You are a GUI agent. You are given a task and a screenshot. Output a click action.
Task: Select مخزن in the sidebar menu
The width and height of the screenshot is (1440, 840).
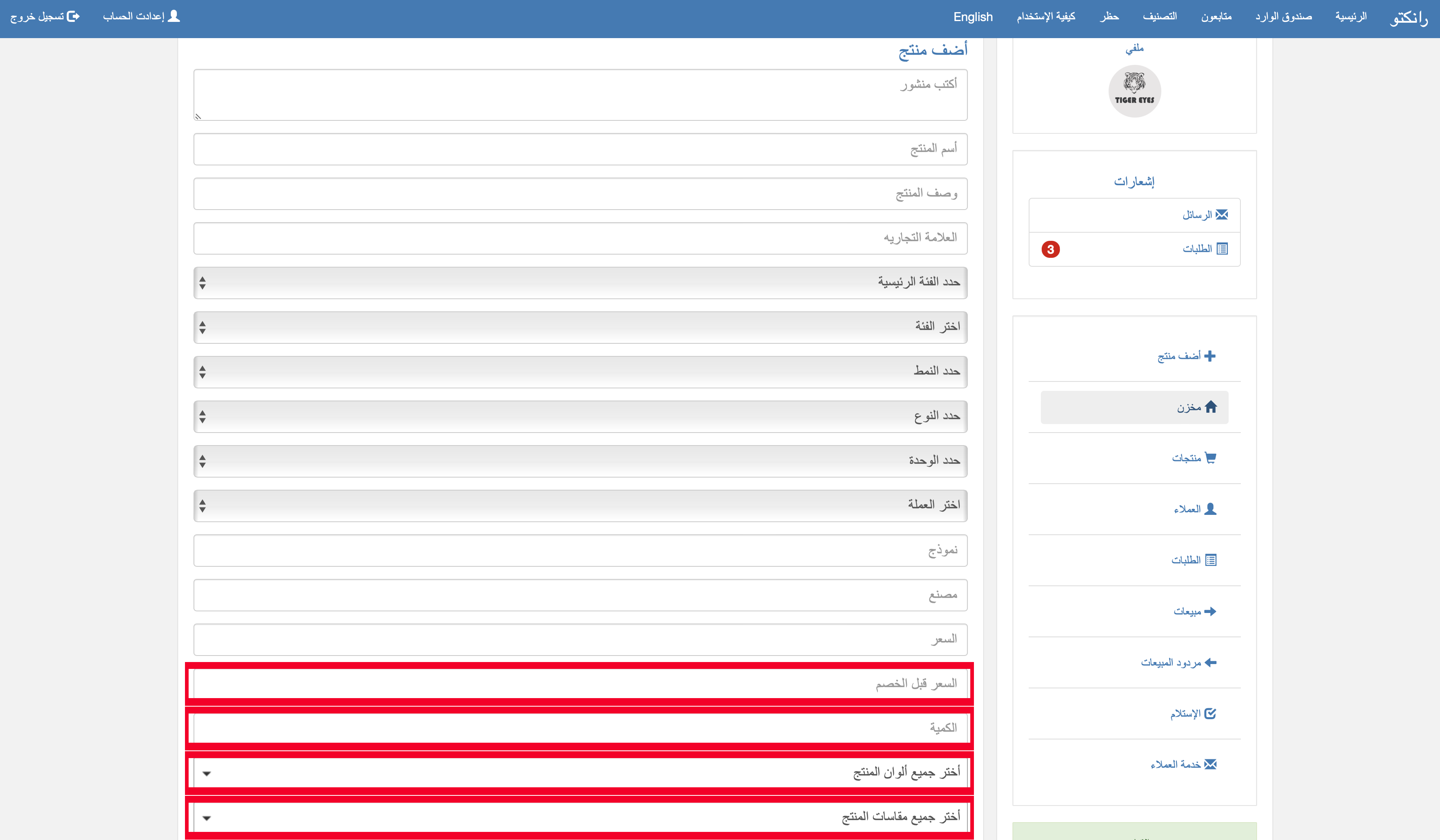pyautogui.click(x=1134, y=407)
